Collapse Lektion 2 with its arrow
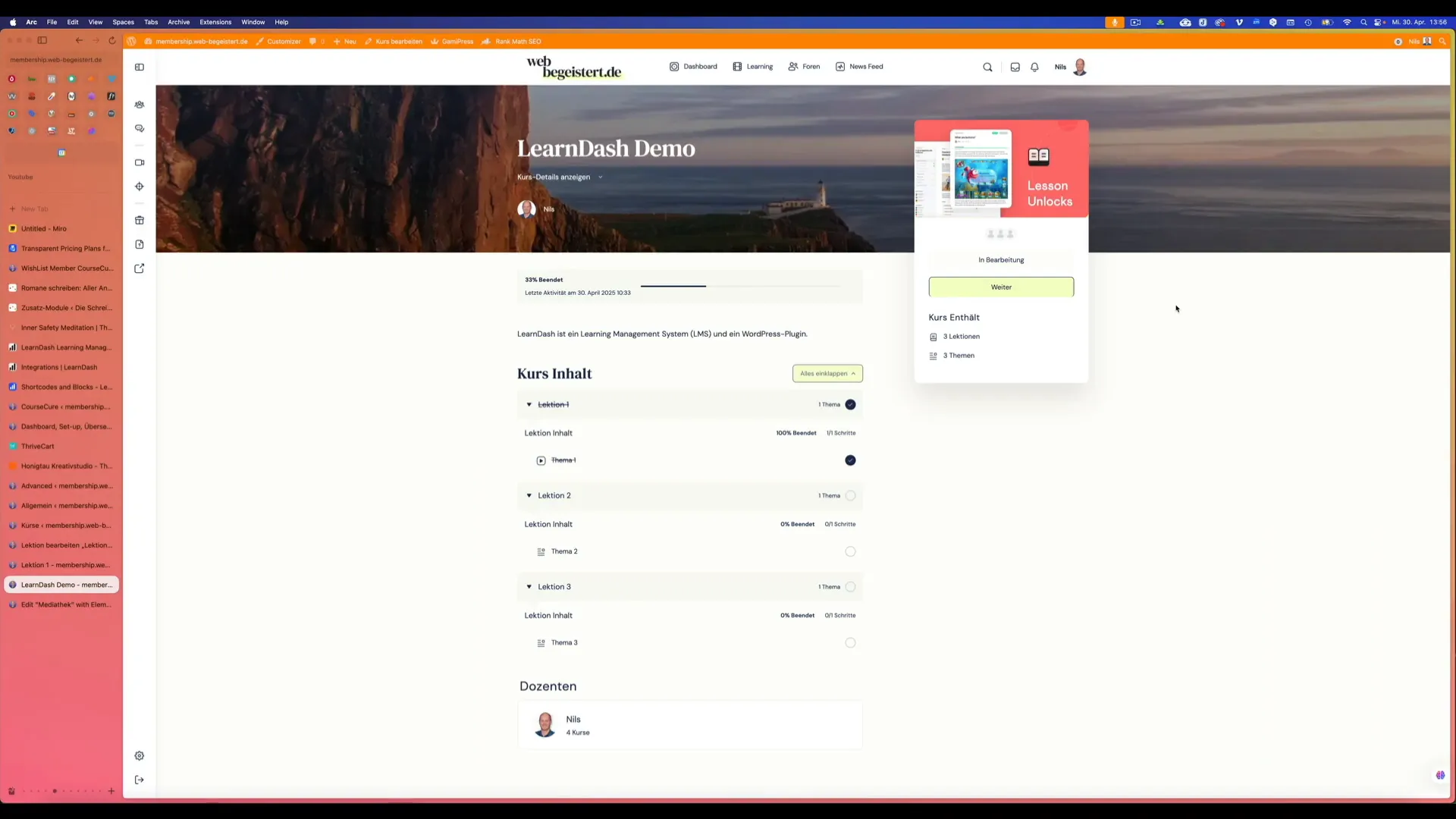 coord(529,495)
